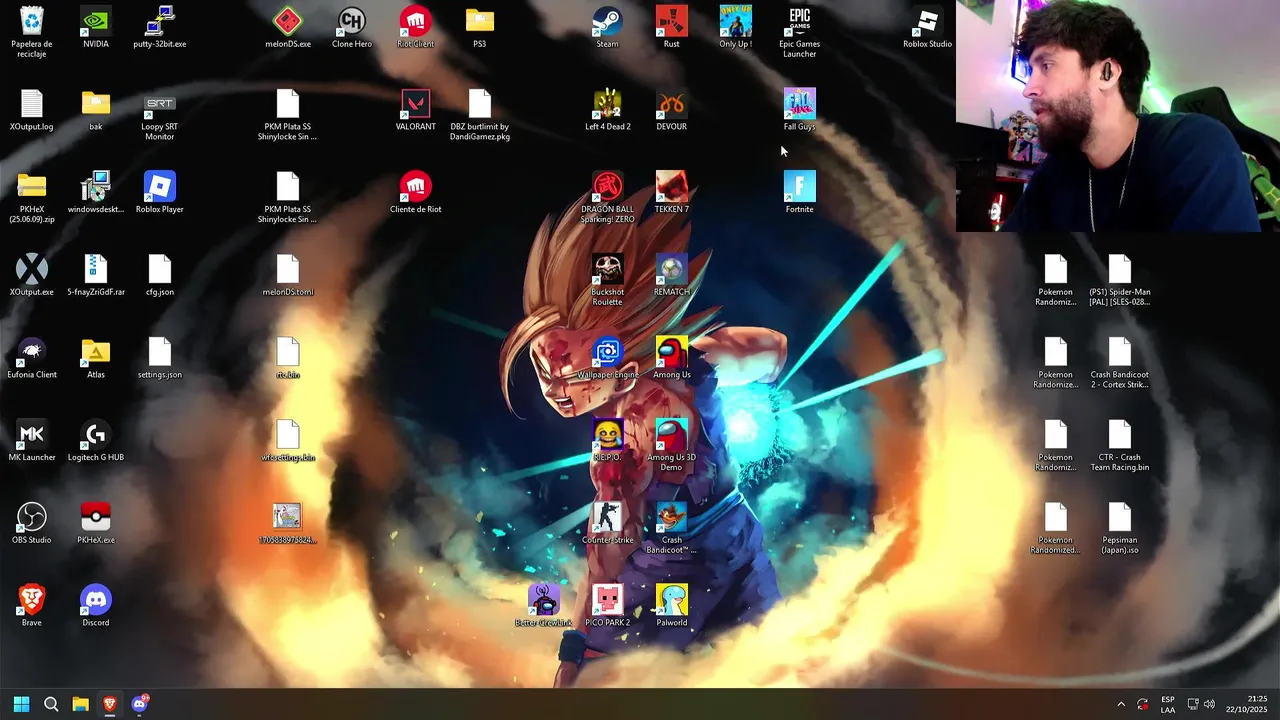Select the VALORANT shortcut
The height and width of the screenshot is (720, 1280).
(416, 104)
